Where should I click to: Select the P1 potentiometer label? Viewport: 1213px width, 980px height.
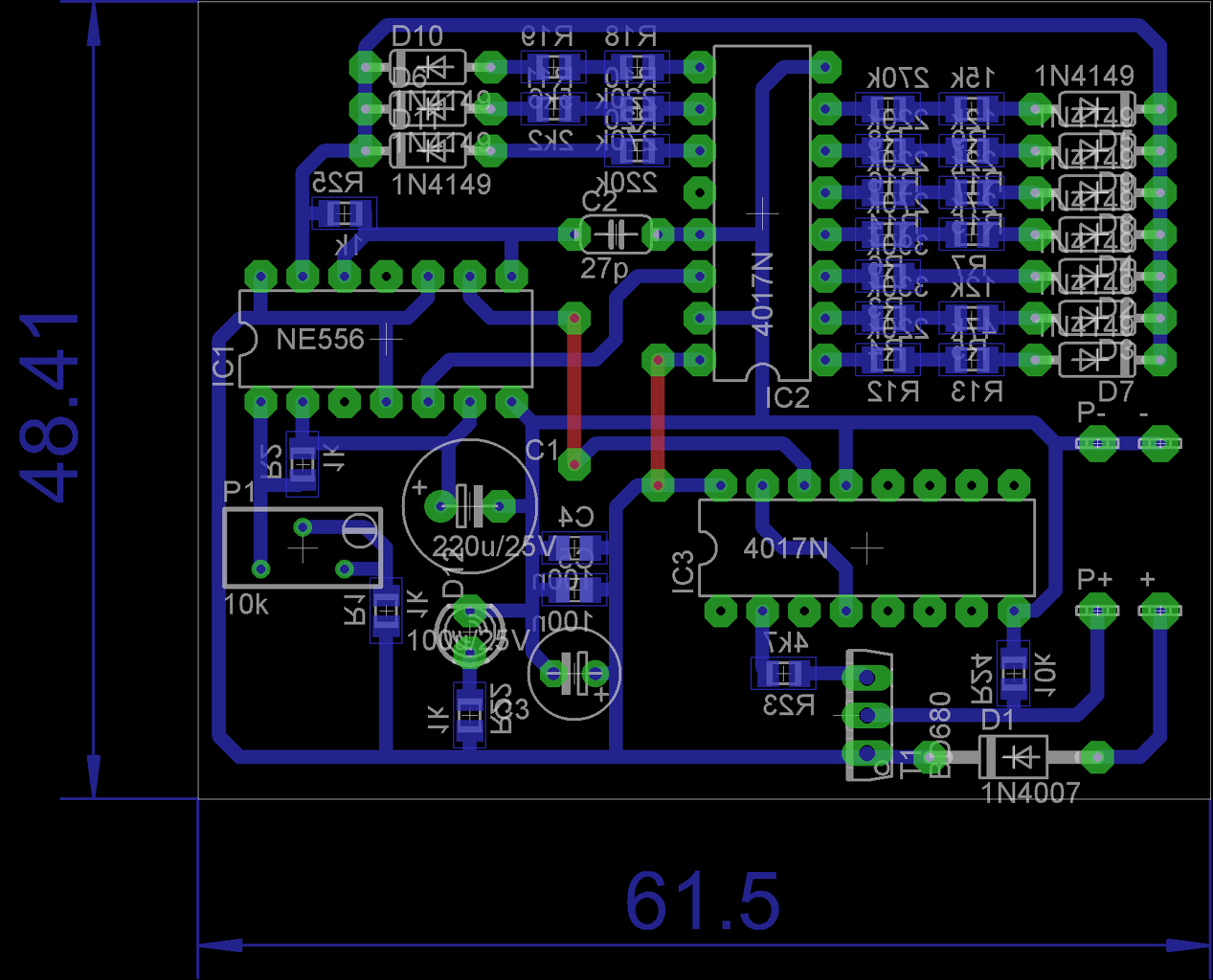point(239,492)
